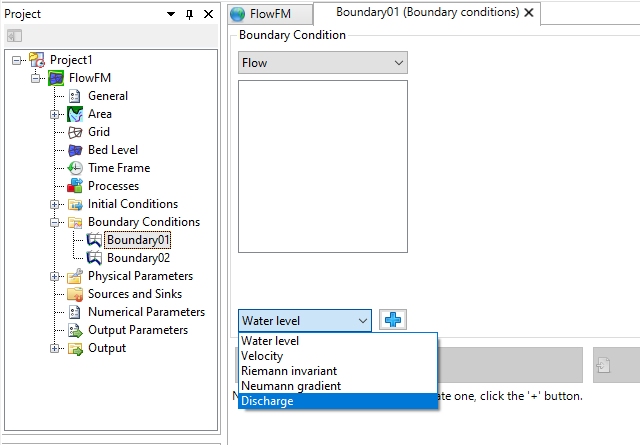Image resolution: width=640 pixels, height=445 pixels.
Task: Click the Processes blocks icon
Action: pyautogui.click(x=75, y=186)
